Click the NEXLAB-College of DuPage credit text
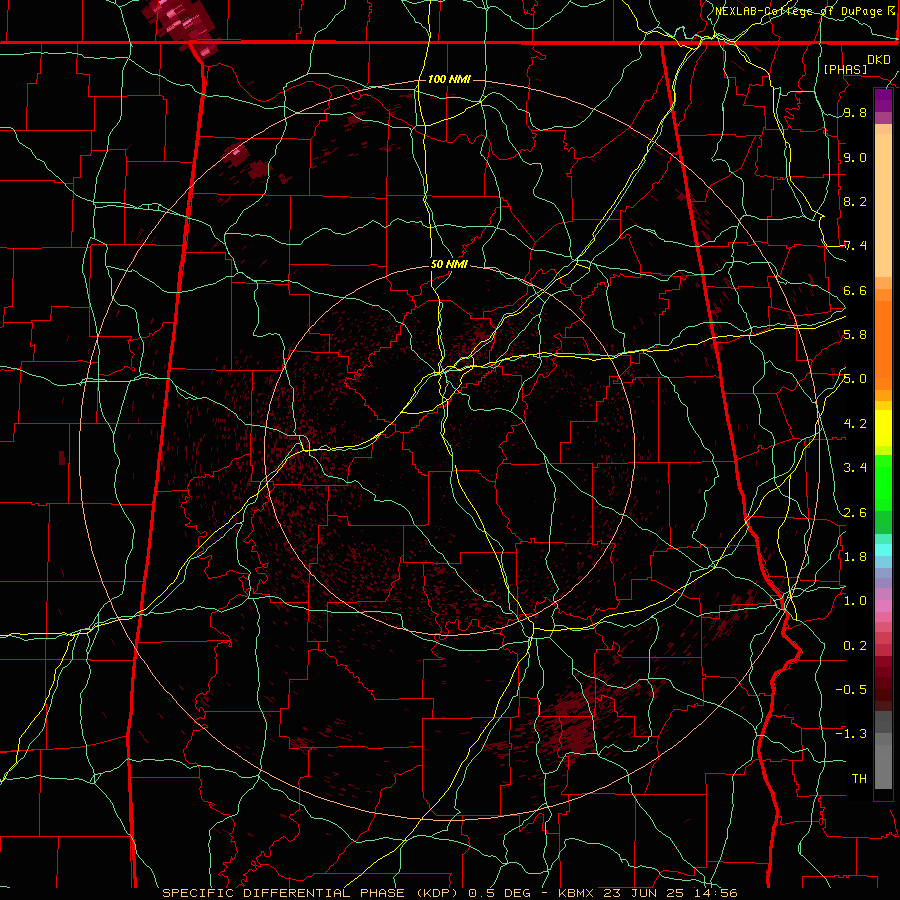Image resolution: width=900 pixels, height=900 pixels. [x=798, y=11]
